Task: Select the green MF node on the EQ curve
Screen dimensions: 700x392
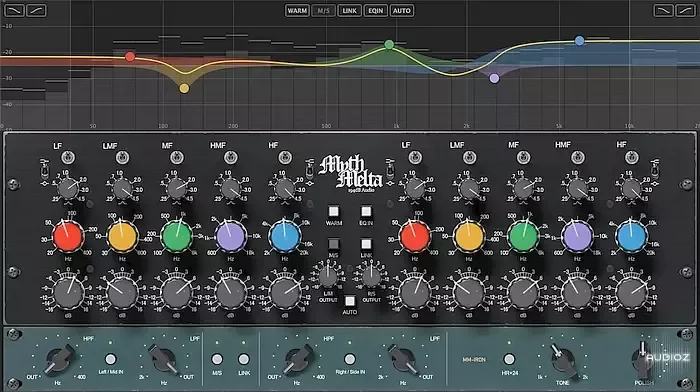Action: [389, 45]
